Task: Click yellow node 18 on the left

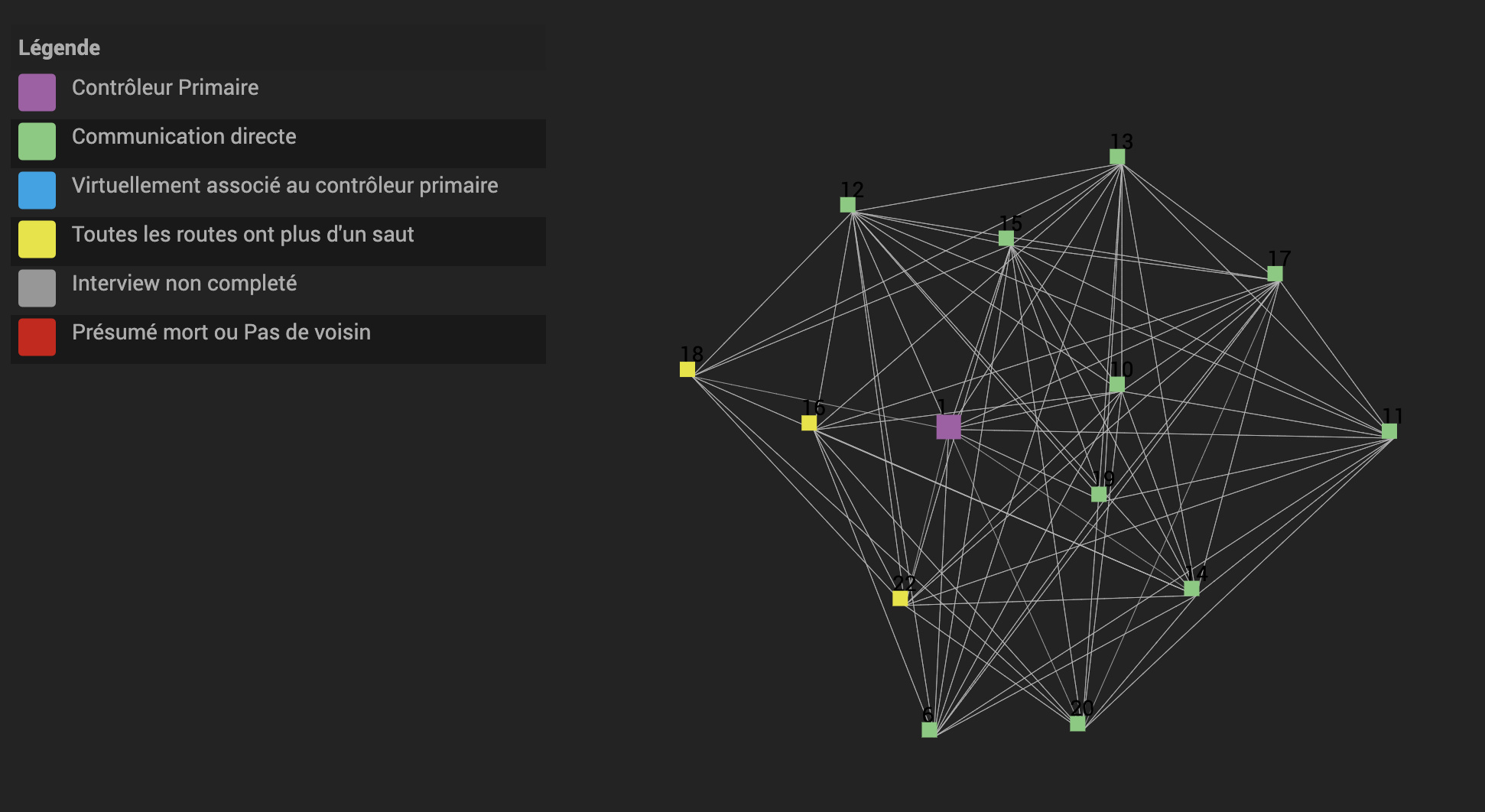Action: (687, 370)
